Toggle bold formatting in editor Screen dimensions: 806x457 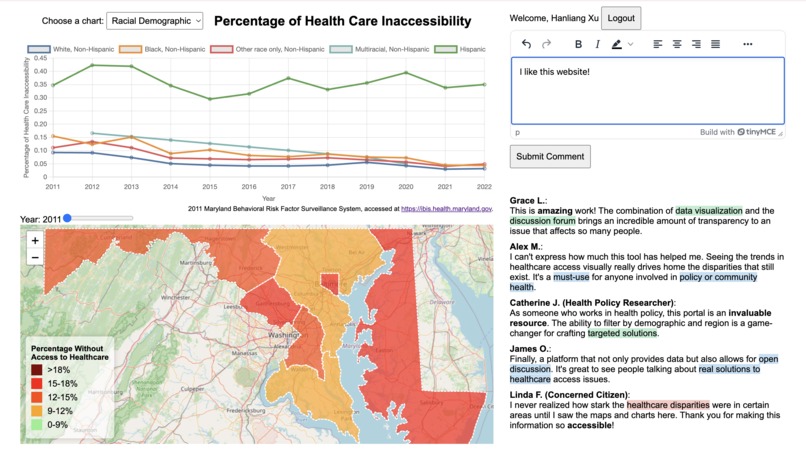(578, 44)
